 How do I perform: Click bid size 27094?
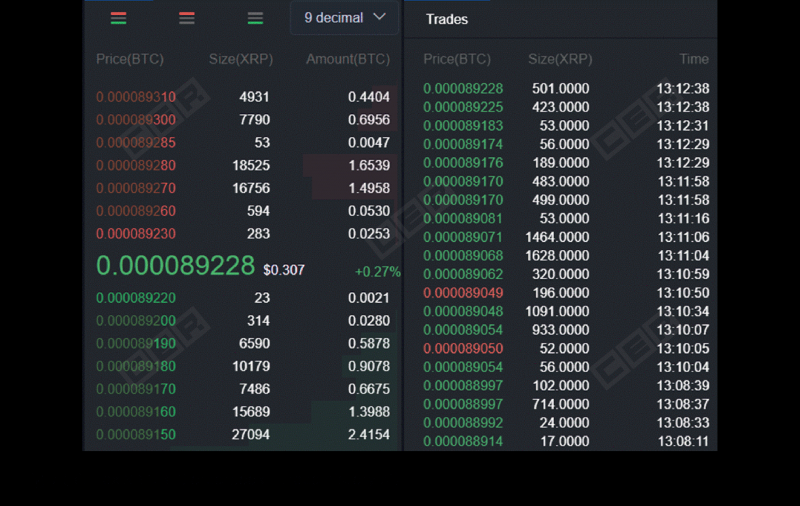[x=251, y=435]
